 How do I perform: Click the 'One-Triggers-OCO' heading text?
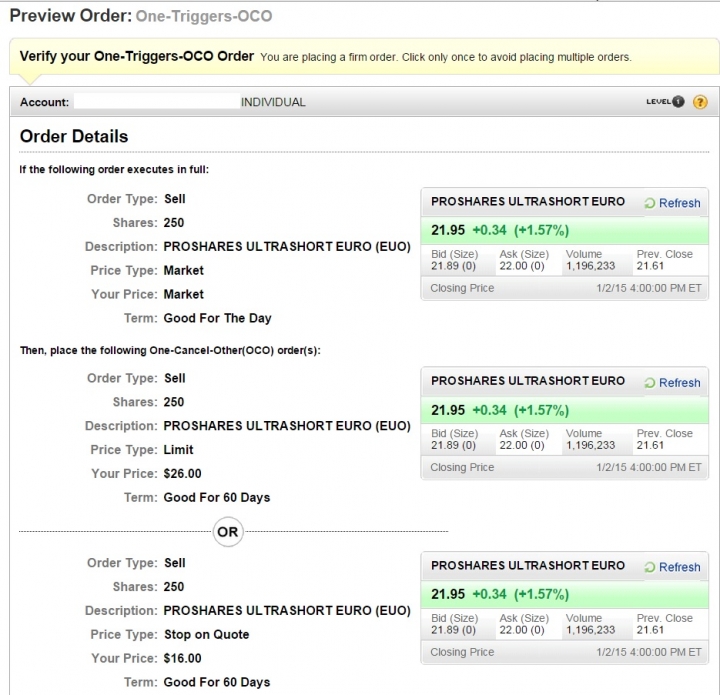pos(204,16)
